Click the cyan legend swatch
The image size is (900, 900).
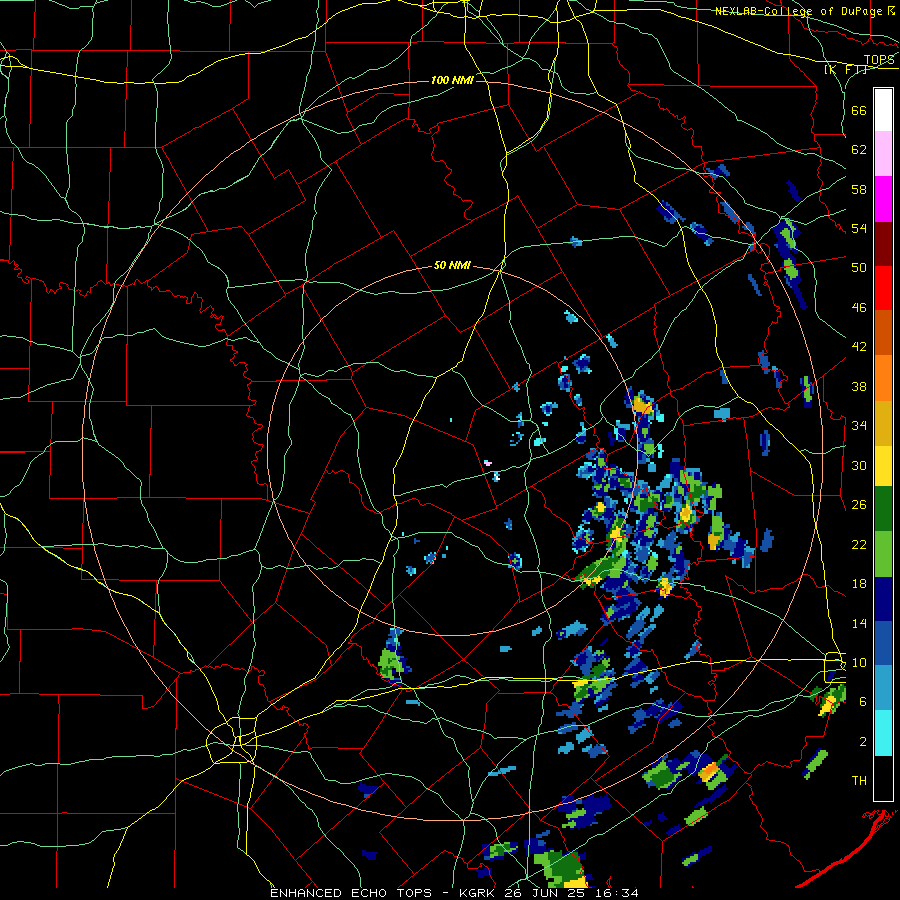tap(883, 733)
